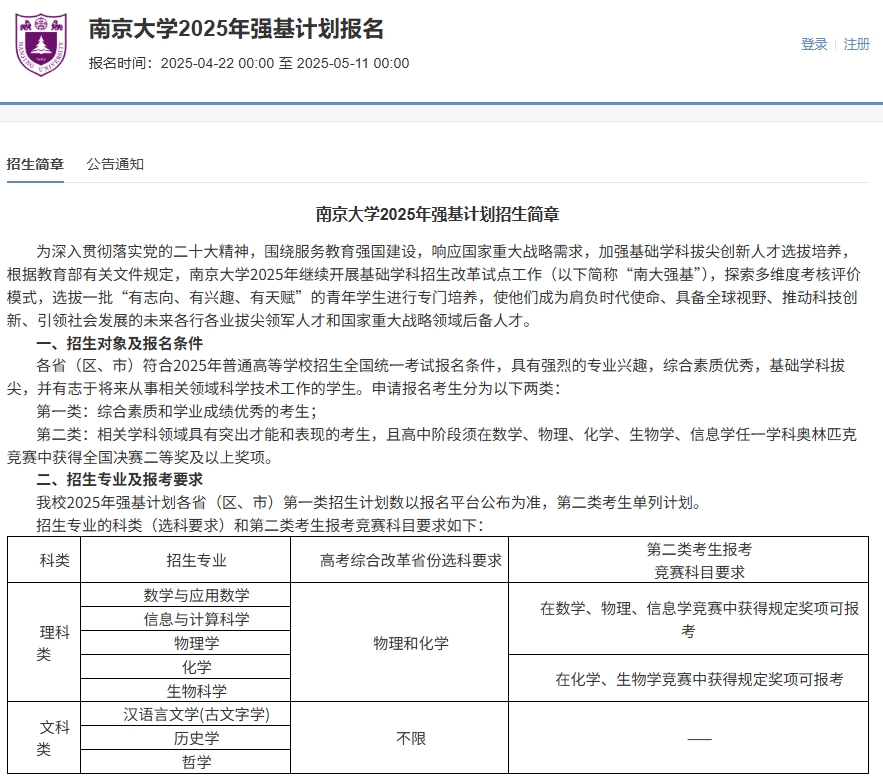Viewport: 883px width, 777px height.
Task: Click the 高考综合改革省份选科要求 column header
Action: pyautogui.click(x=411, y=560)
